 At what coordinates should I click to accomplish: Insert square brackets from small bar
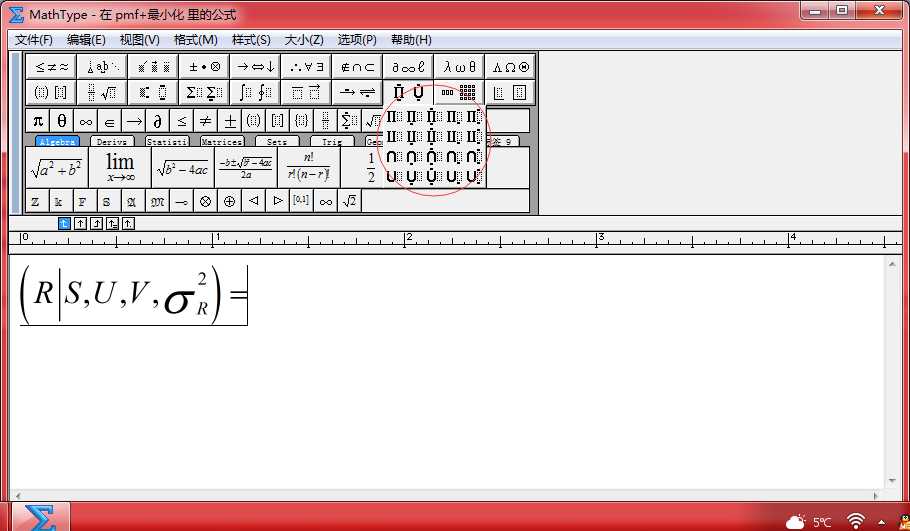coord(277,121)
